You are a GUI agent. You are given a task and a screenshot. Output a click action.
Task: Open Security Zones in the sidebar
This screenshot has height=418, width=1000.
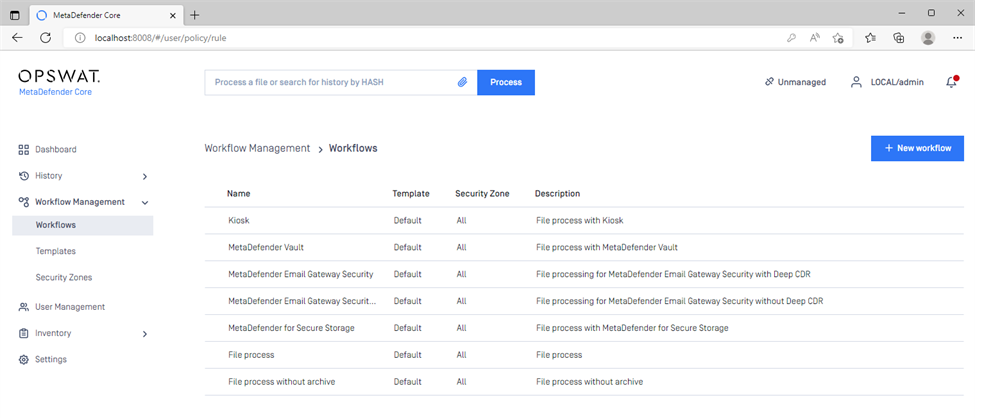pyautogui.click(x=64, y=278)
